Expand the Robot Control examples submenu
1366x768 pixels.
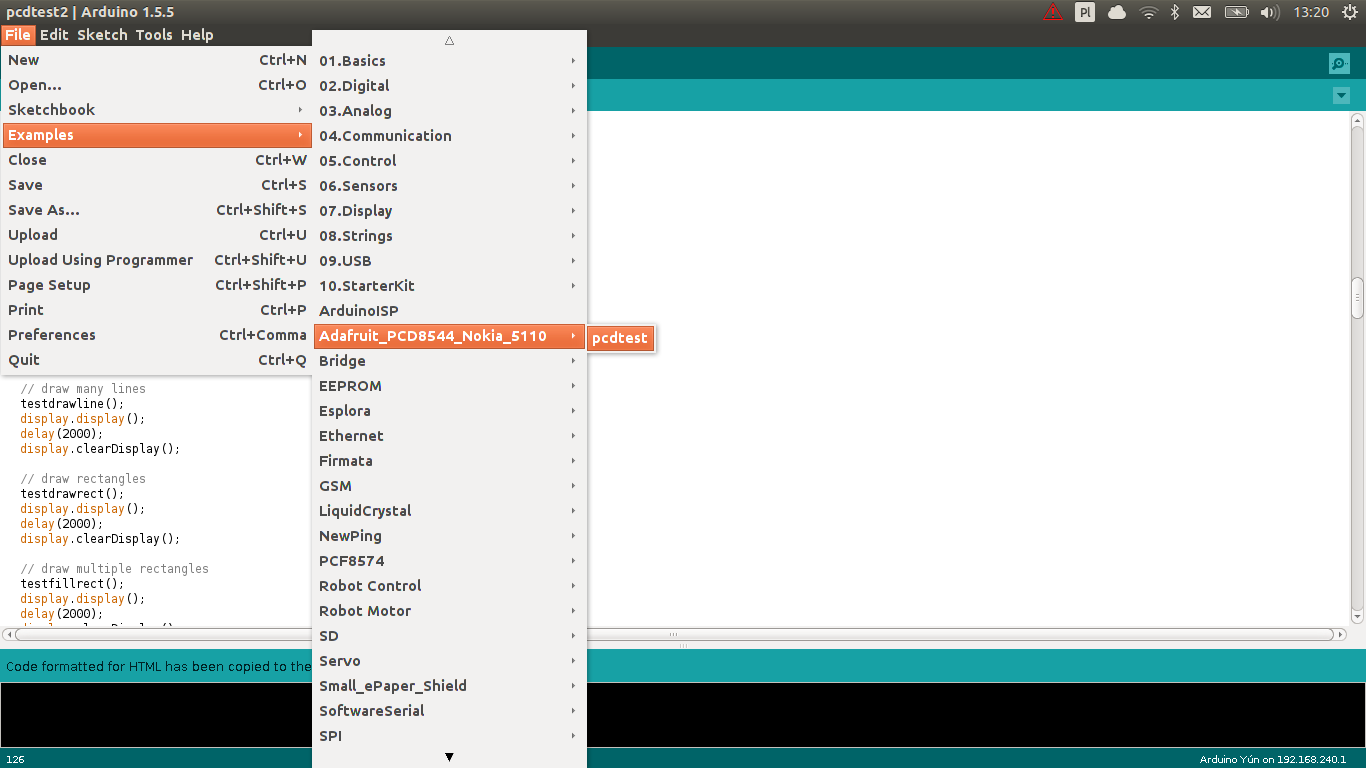[449, 586]
